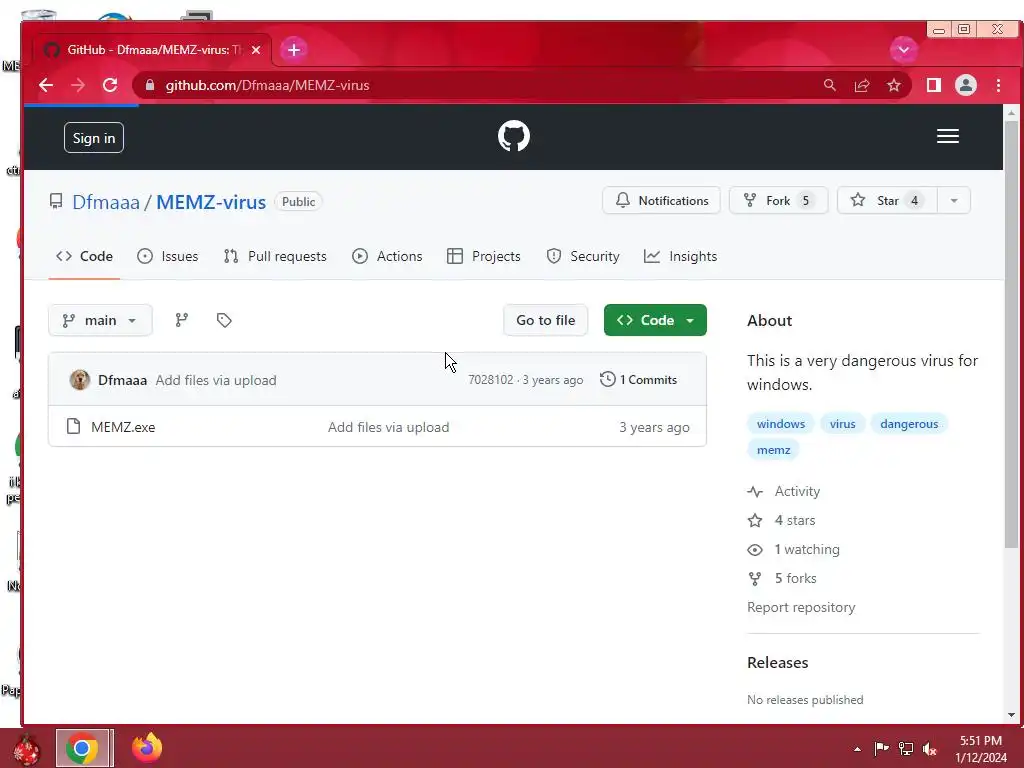This screenshot has height=768, width=1024.
Task: Open commit message in the Dfmaaa row
Action: pos(216,380)
